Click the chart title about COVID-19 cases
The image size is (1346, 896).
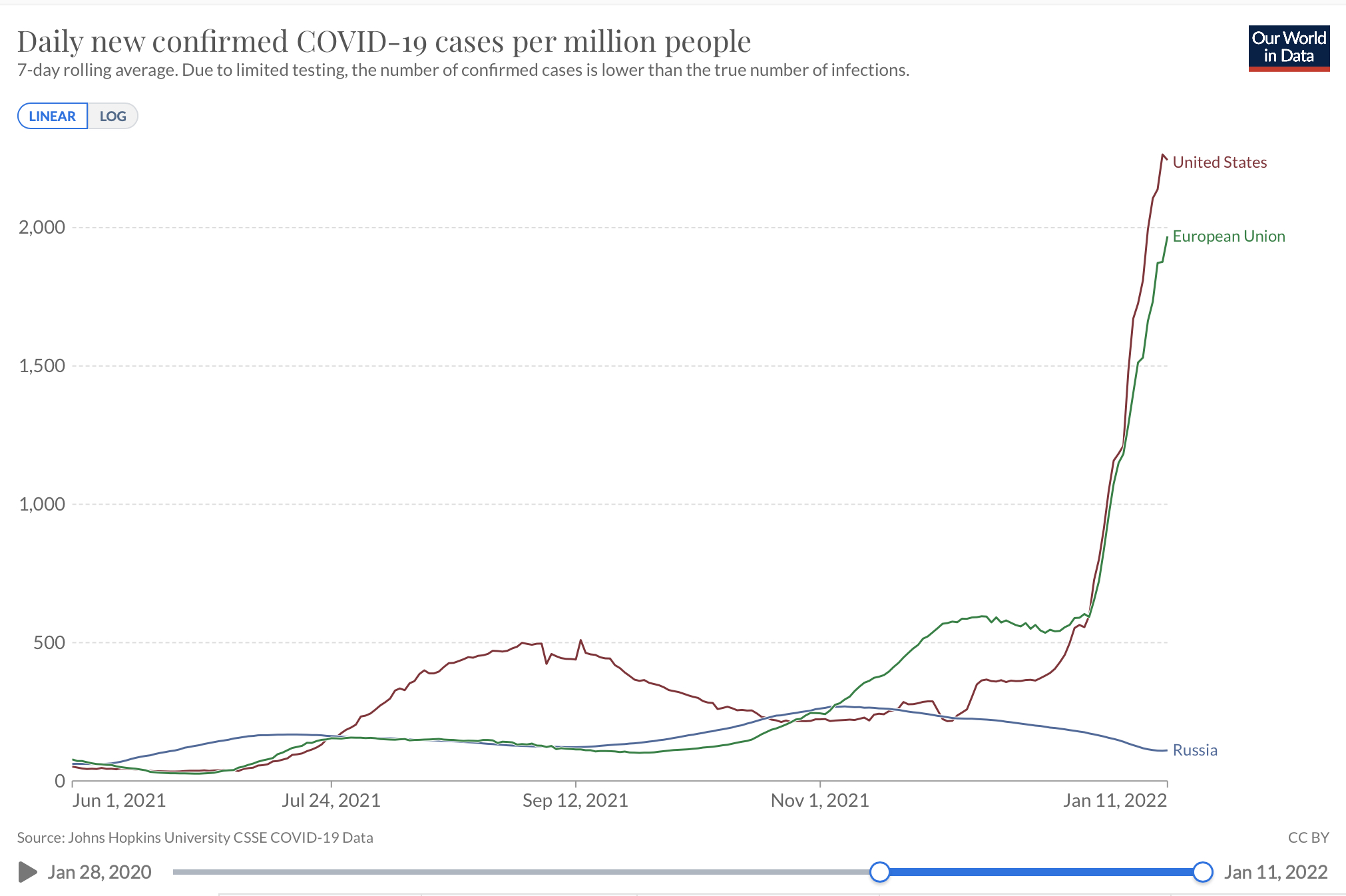click(x=383, y=41)
